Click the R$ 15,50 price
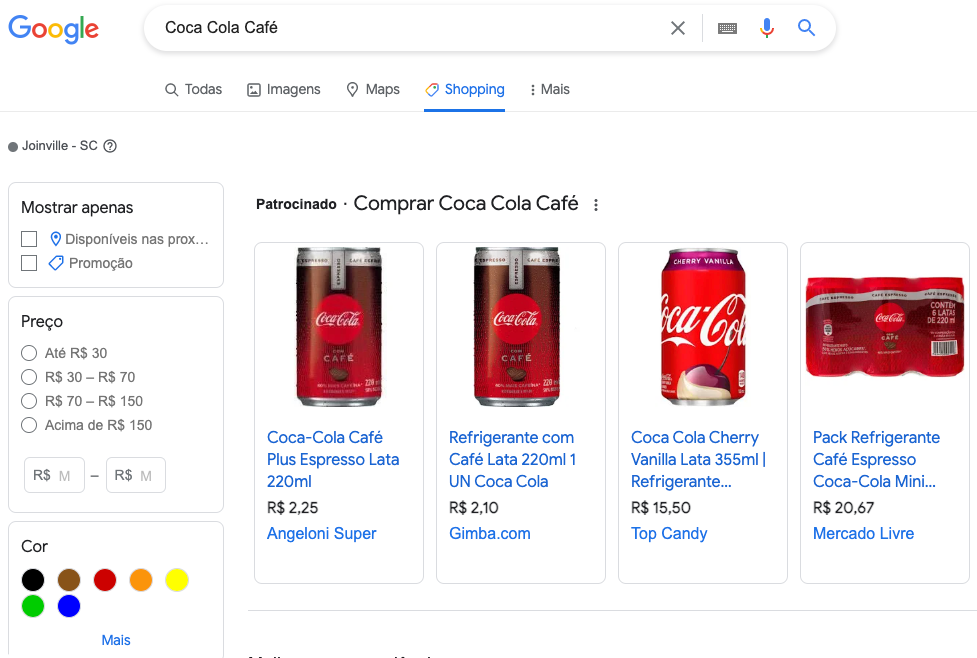The width and height of the screenshot is (977, 658). (x=660, y=508)
